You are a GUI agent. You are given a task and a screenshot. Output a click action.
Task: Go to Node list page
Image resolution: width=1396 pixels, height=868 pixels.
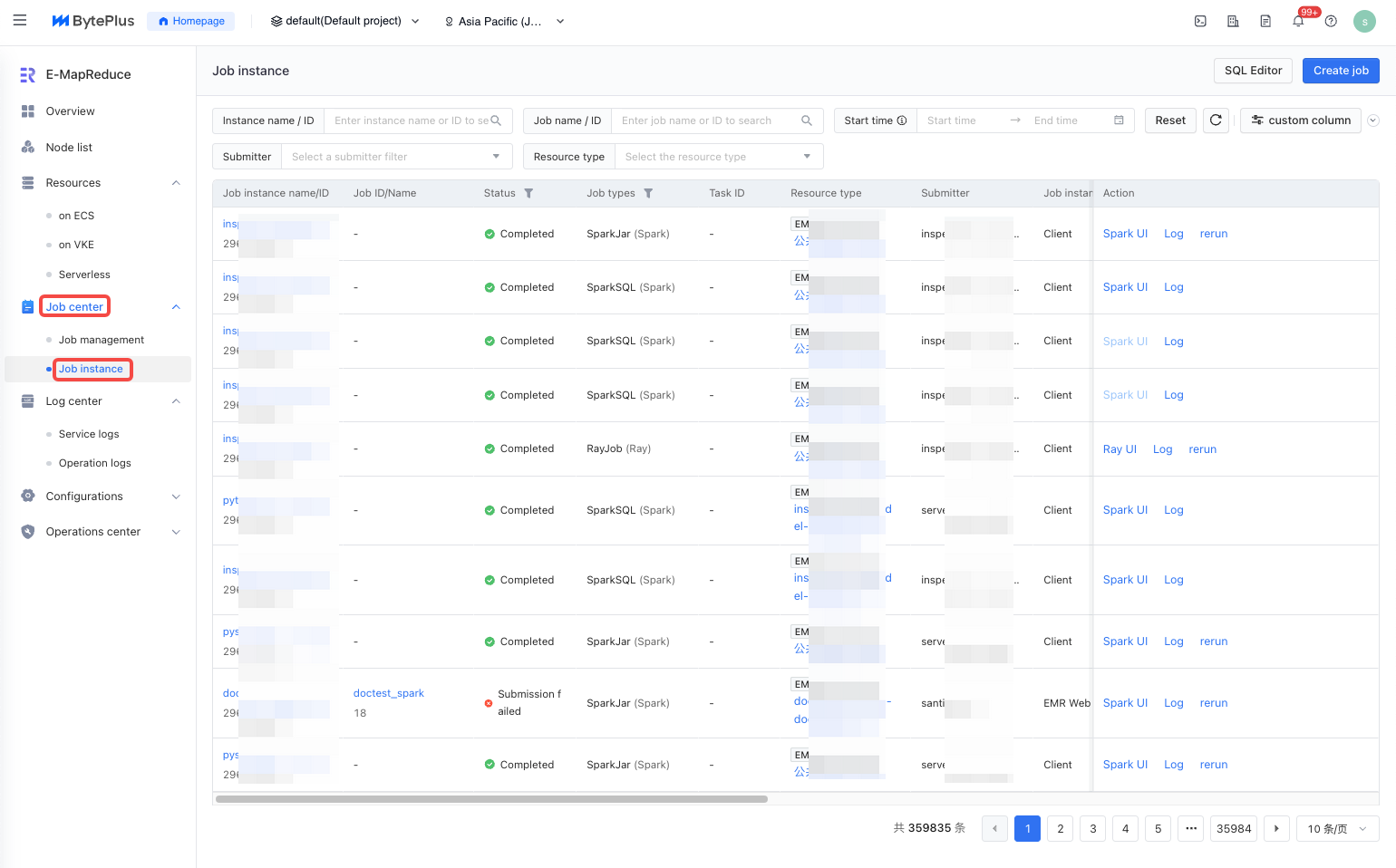pyautogui.click(x=69, y=148)
